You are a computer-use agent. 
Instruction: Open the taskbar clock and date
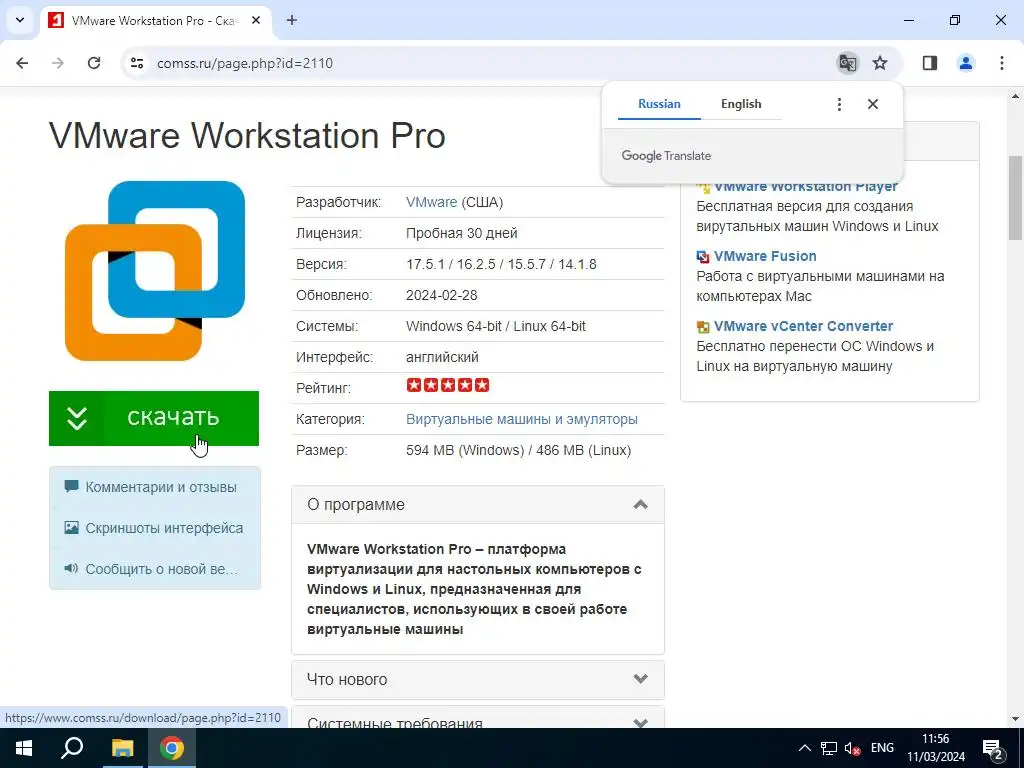pos(935,748)
